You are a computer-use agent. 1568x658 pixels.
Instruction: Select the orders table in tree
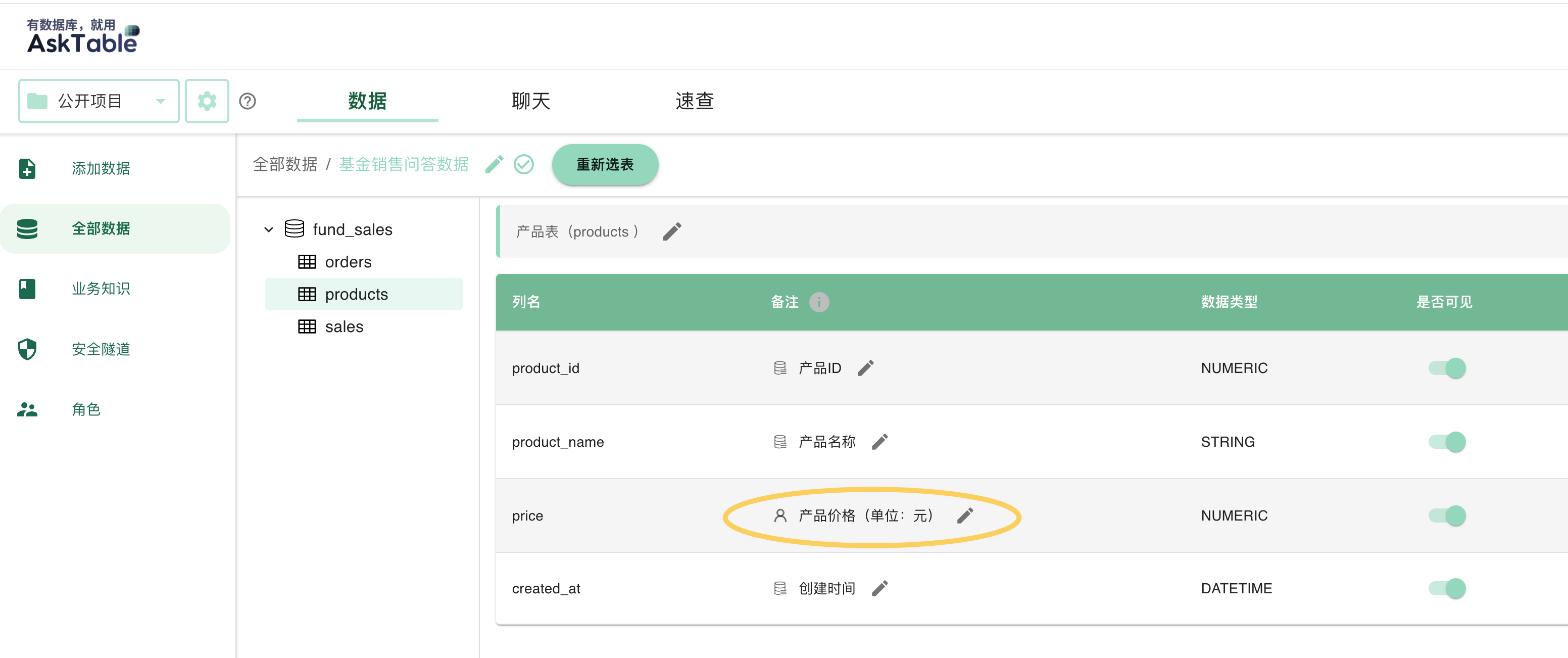coord(348,262)
